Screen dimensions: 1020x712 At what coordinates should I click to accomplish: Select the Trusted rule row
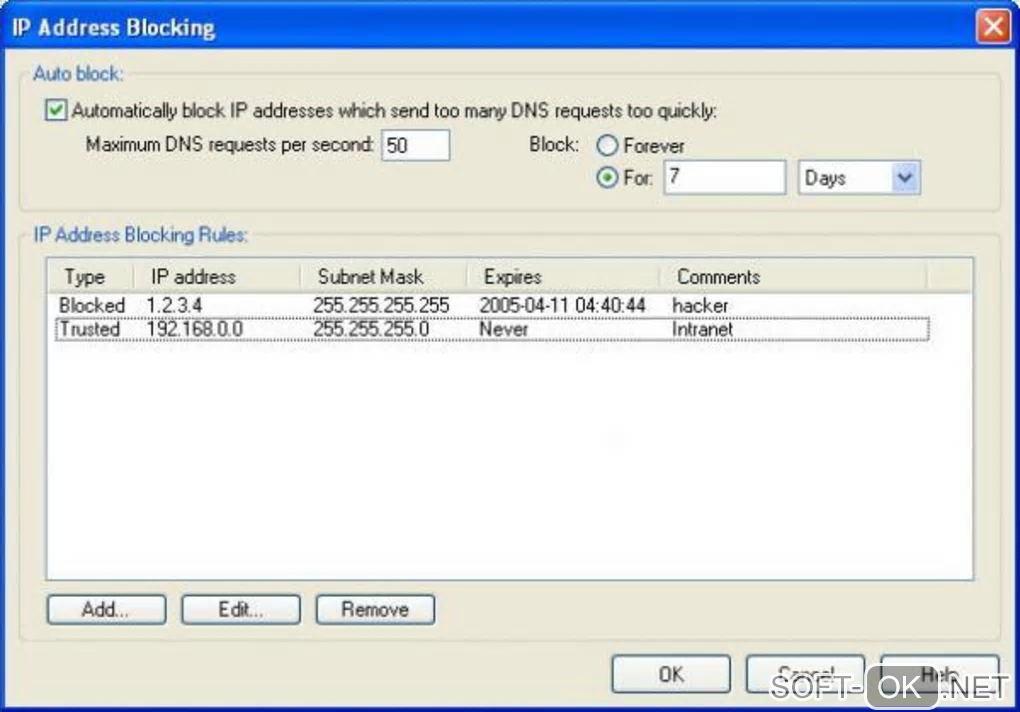492,329
